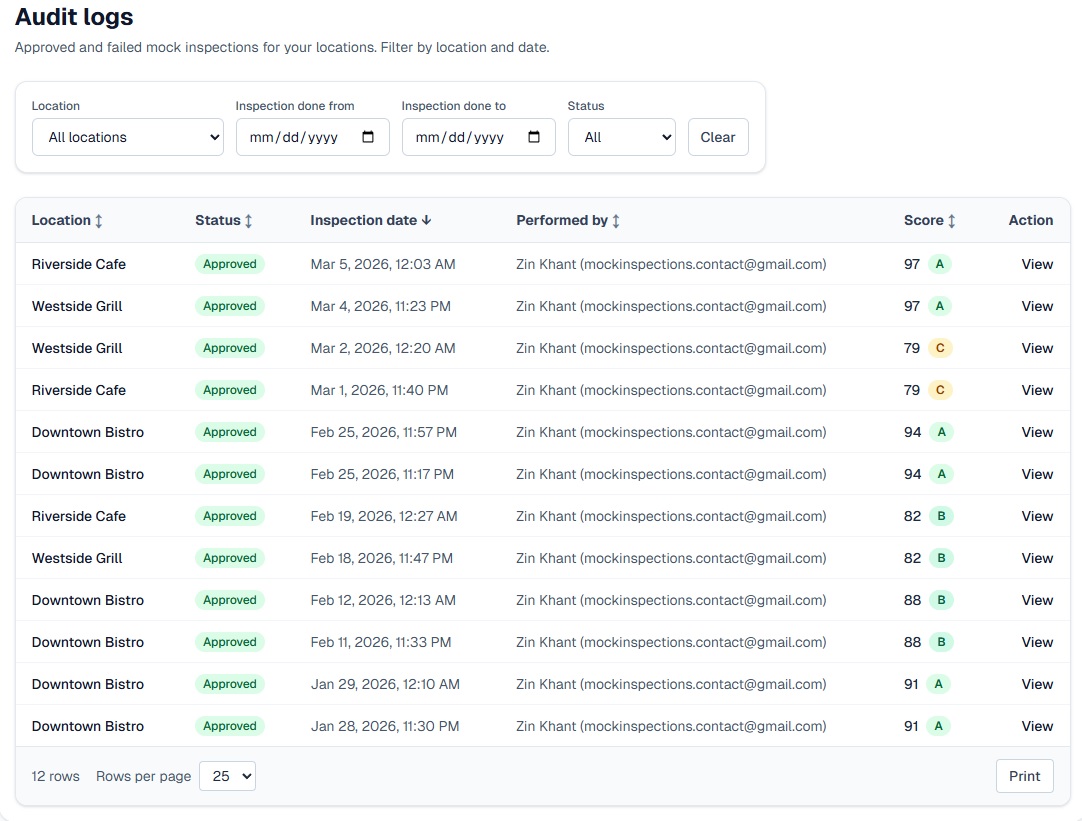Sort the Score column

coord(930,220)
